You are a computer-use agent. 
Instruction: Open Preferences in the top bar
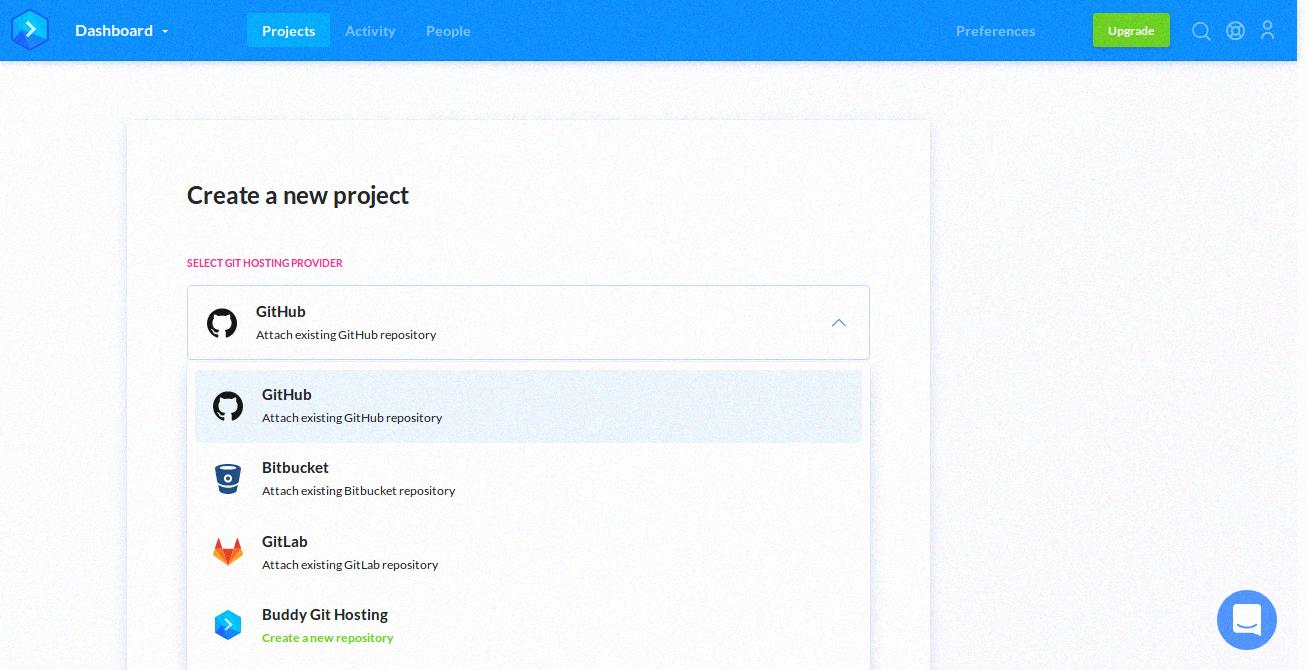(x=995, y=31)
